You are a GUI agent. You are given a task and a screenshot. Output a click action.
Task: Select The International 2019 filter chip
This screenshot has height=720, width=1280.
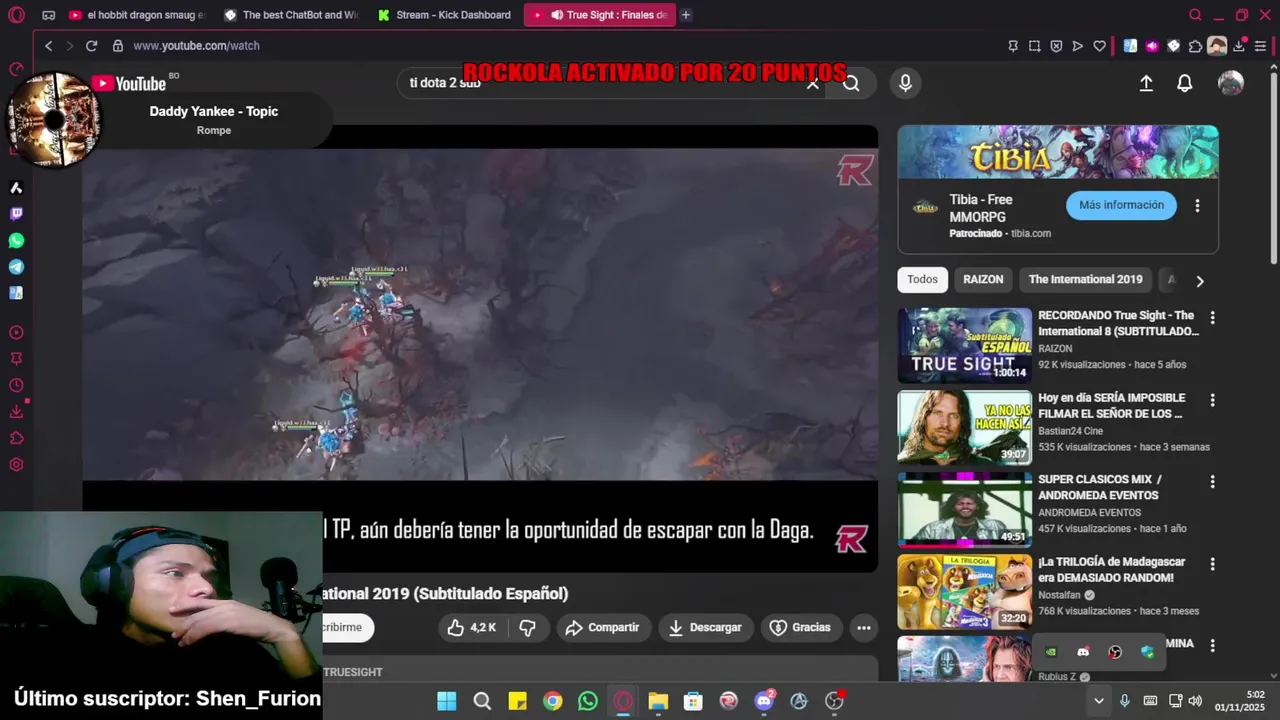click(1085, 280)
